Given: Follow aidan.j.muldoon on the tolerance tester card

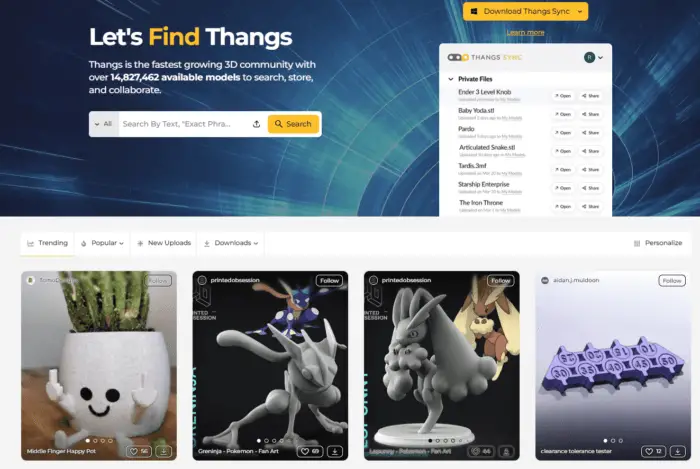Looking at the screenshot, I should 672,280.
